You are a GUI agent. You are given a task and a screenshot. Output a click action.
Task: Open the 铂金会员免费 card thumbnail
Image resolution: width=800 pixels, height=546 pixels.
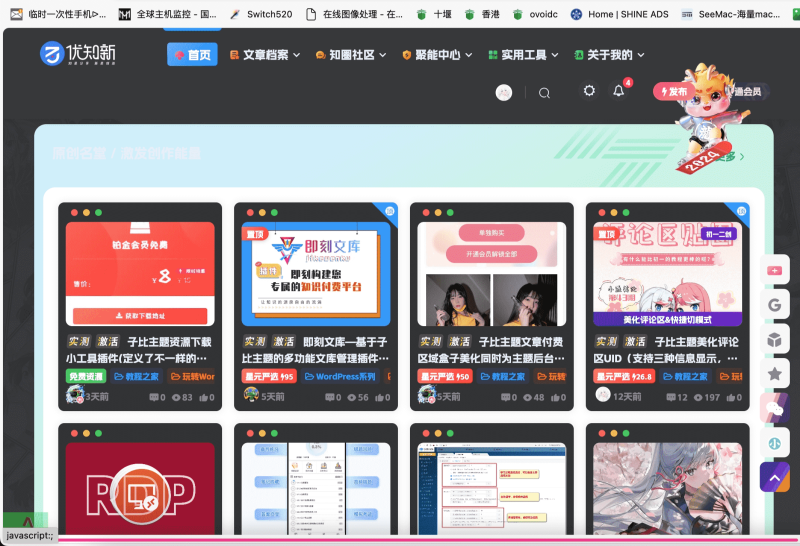click(140, 274)
